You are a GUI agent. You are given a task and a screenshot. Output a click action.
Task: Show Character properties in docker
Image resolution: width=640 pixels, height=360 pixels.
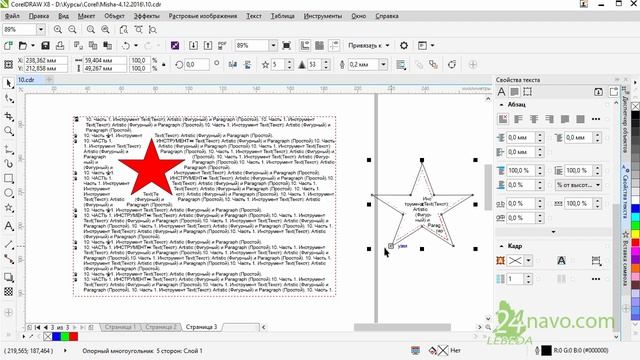(x=501, y=92)
